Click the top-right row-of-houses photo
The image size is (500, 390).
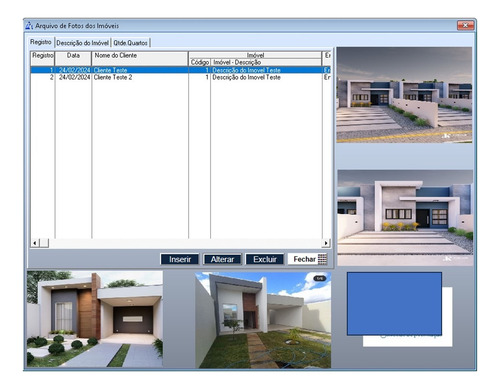[x=404, y=95]
